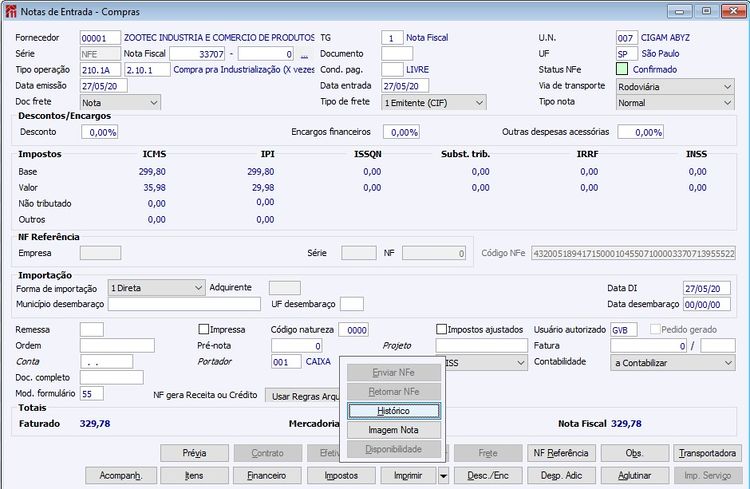Click the Frete button
The image size is (750, 489).
click(x=488, y=453)
